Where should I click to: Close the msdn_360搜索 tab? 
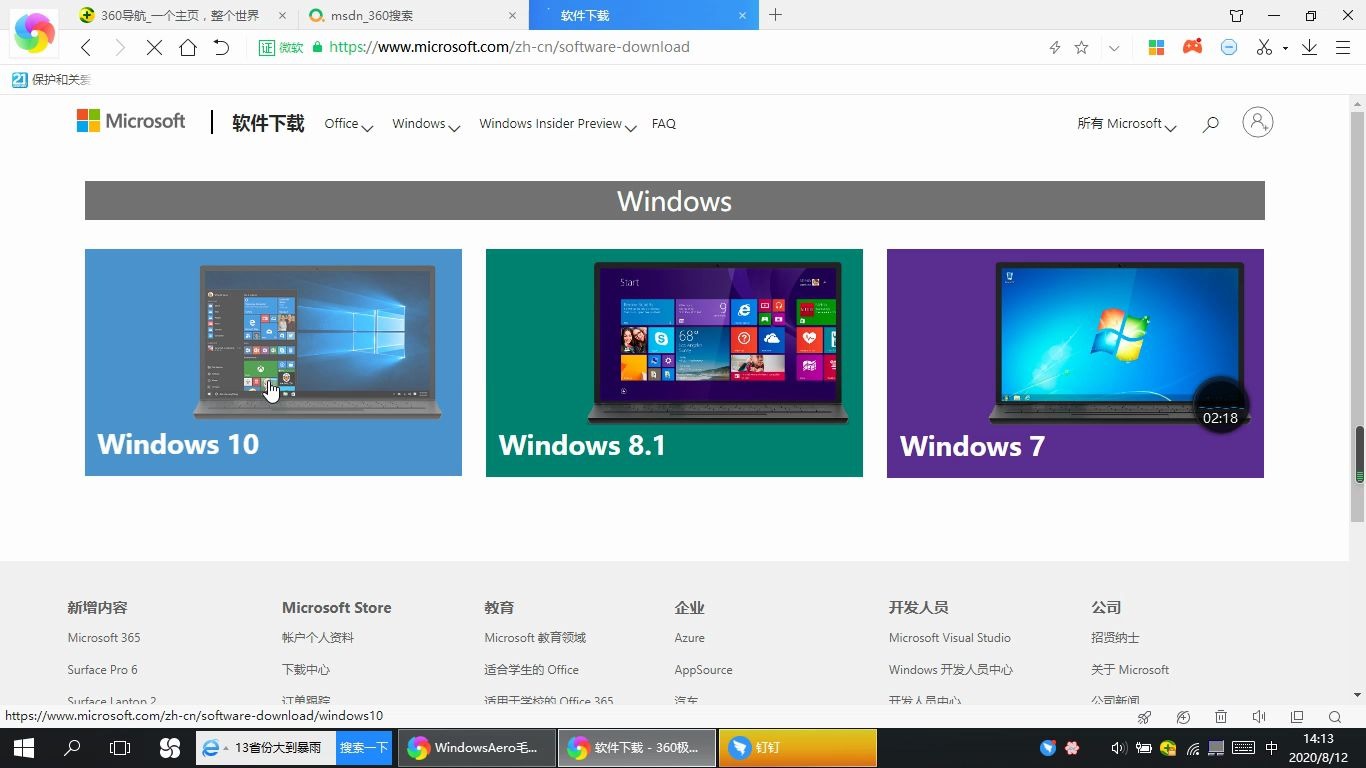coord(513,15)
